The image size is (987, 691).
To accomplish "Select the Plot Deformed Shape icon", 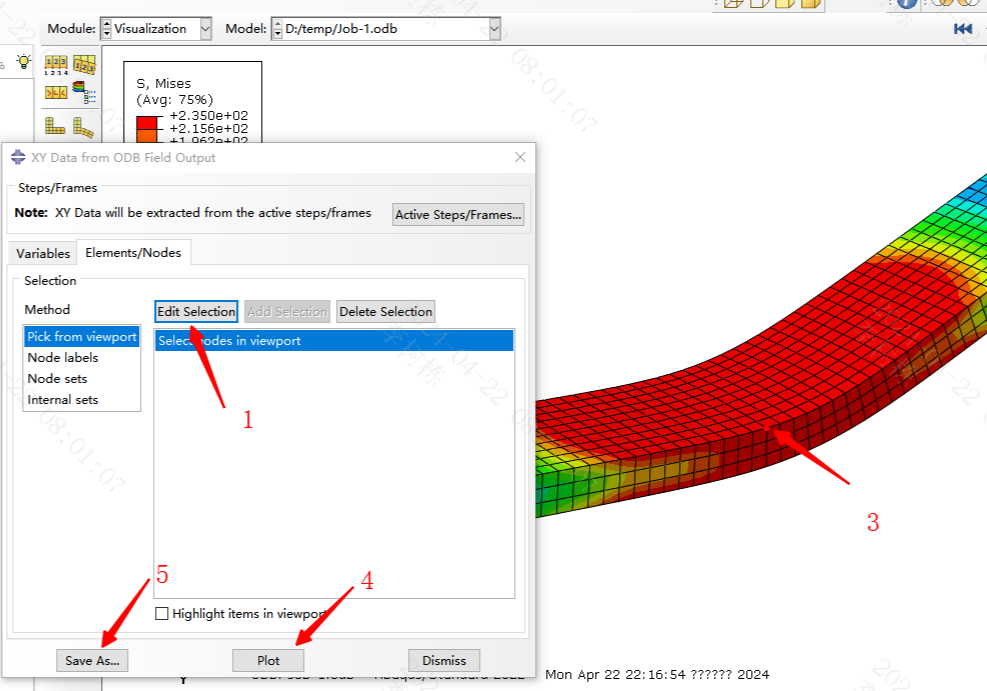I will point(84,127).
